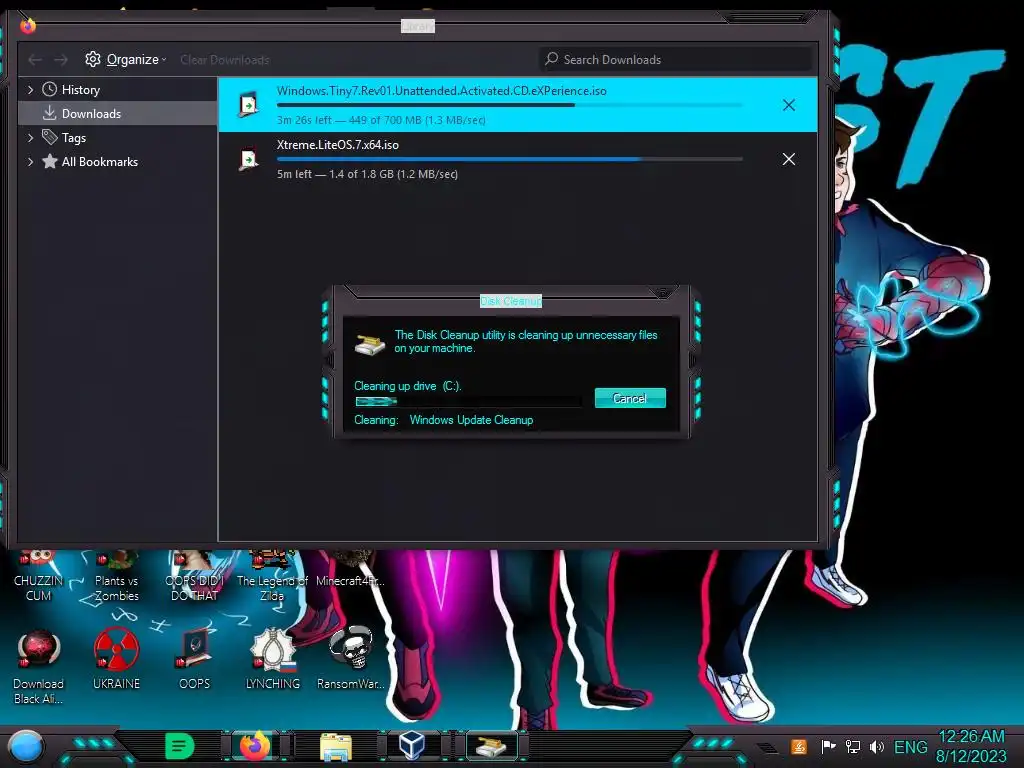This screenshot has width=1024, height=768.
Task: Cancel the Xtreme.LiteOS.7.x64.iso download
Action: point(789,159)
